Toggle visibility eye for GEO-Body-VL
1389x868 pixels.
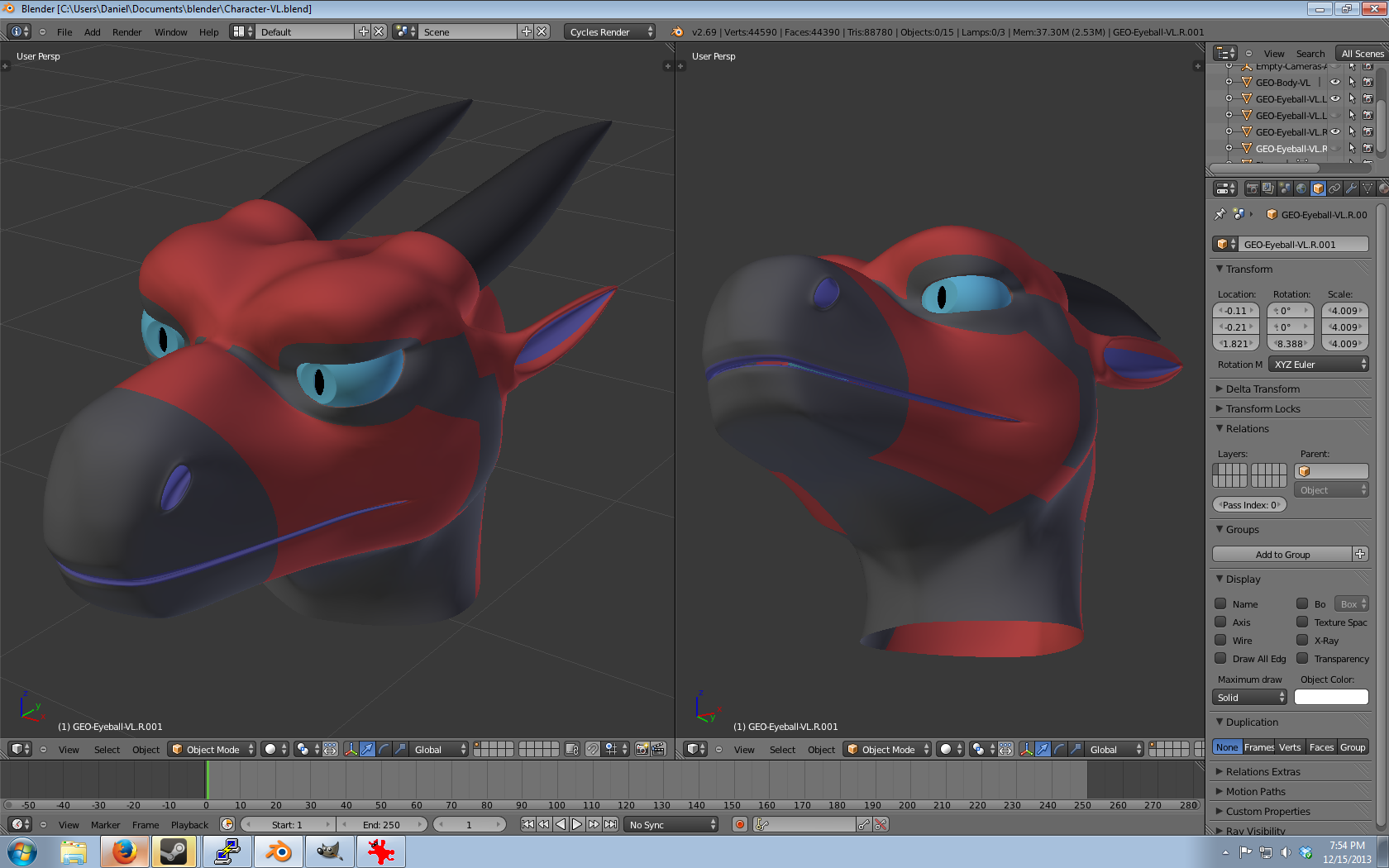point(1335,83)
